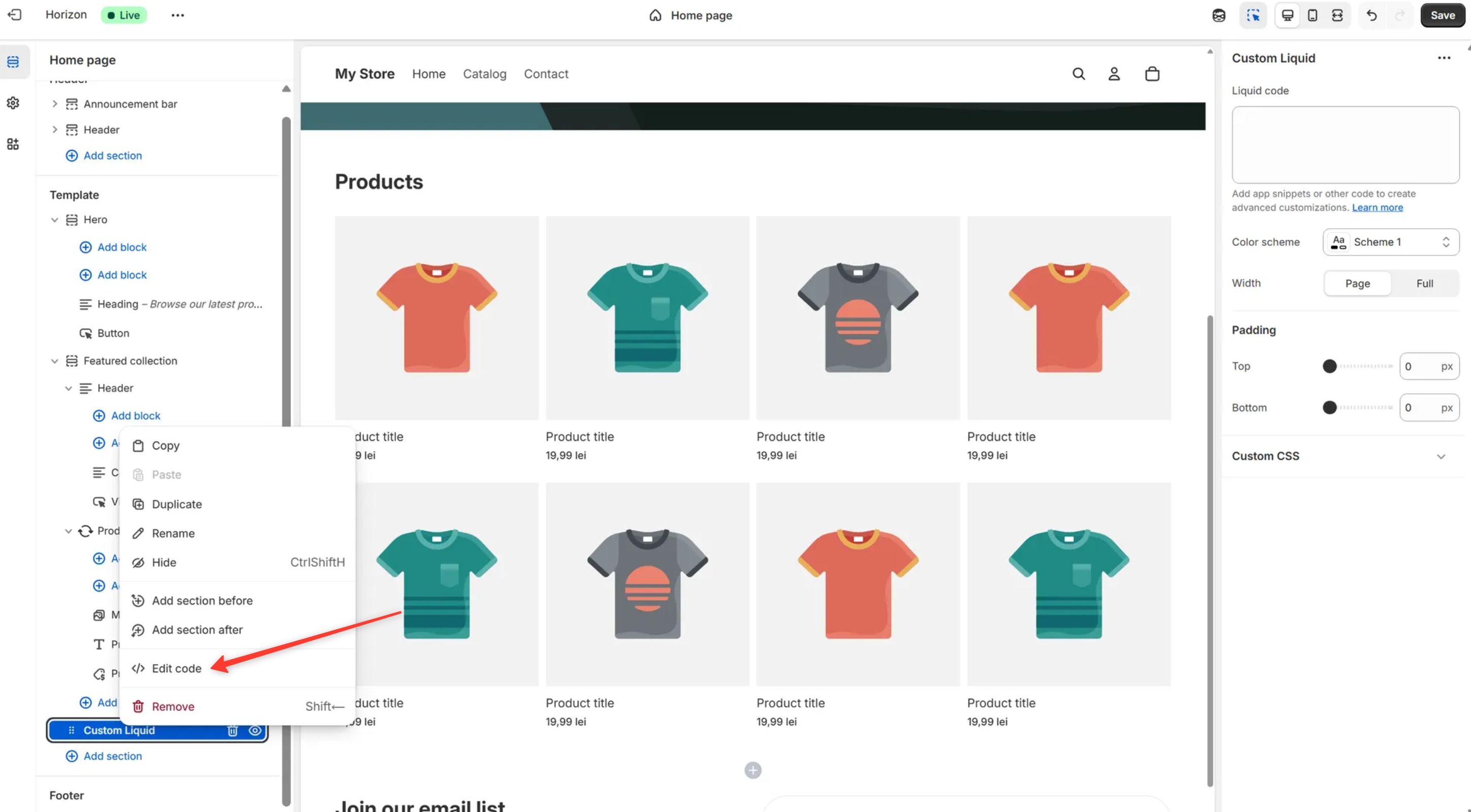1471x812 pixels.
Task: Select Duplicate in the context menu
Action: [176, 504]
